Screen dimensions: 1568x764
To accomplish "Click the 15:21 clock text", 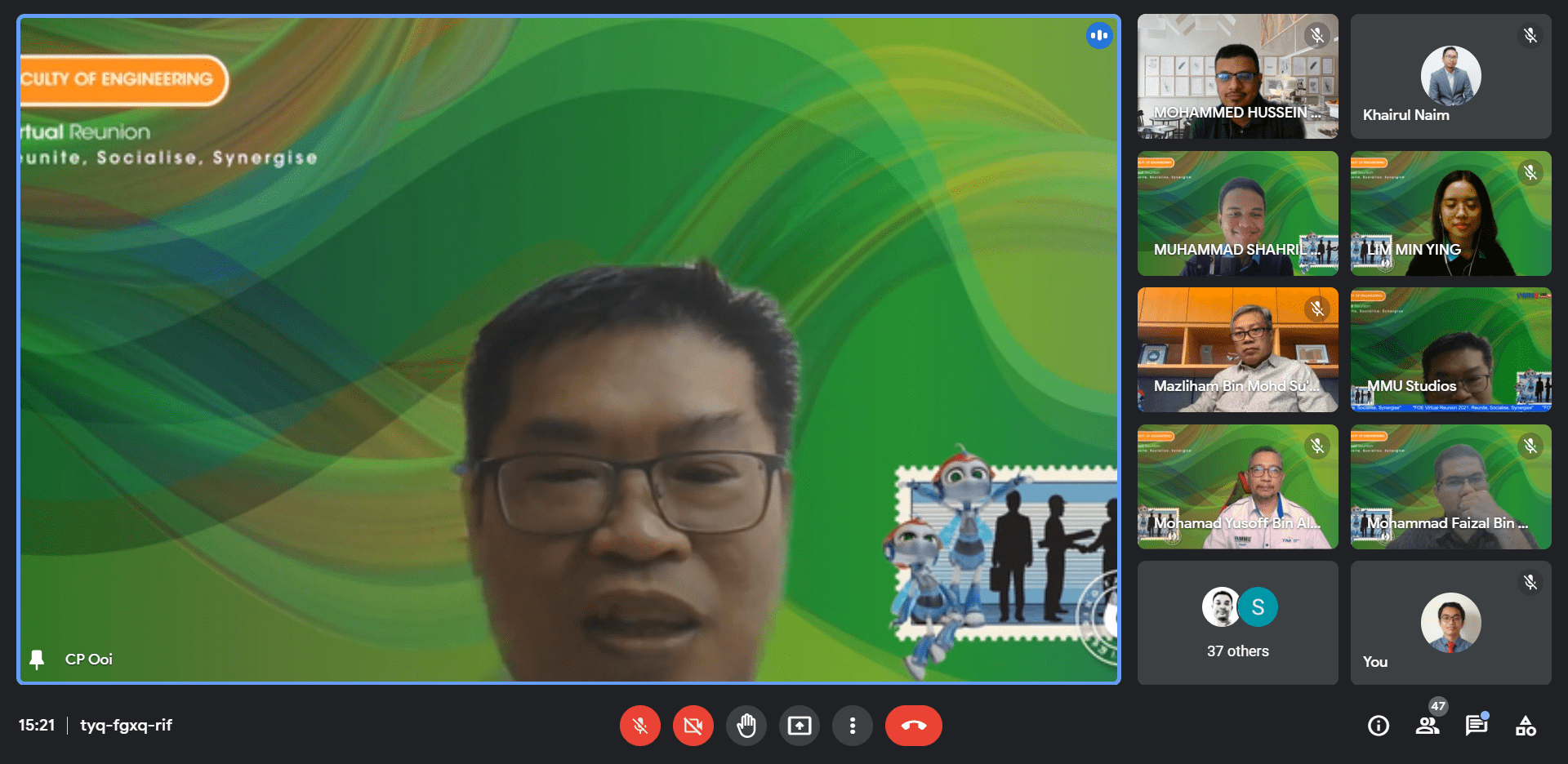I will 37,725.
